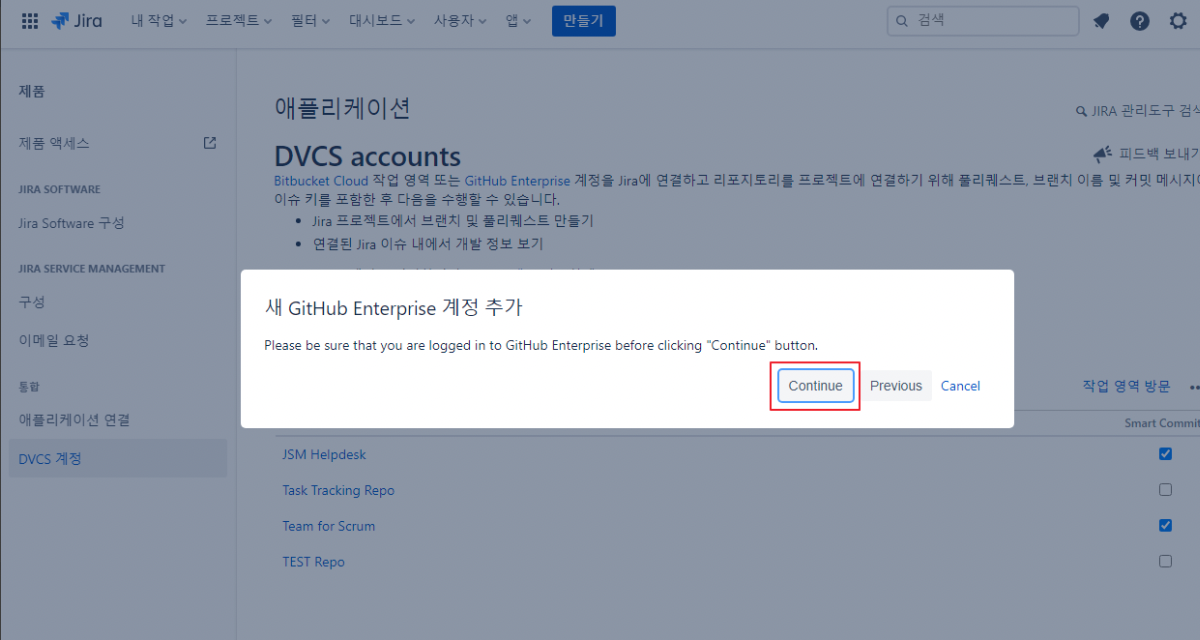Click the Bitbucket Cloud link

pyautogui.click(x=321, y=181)
